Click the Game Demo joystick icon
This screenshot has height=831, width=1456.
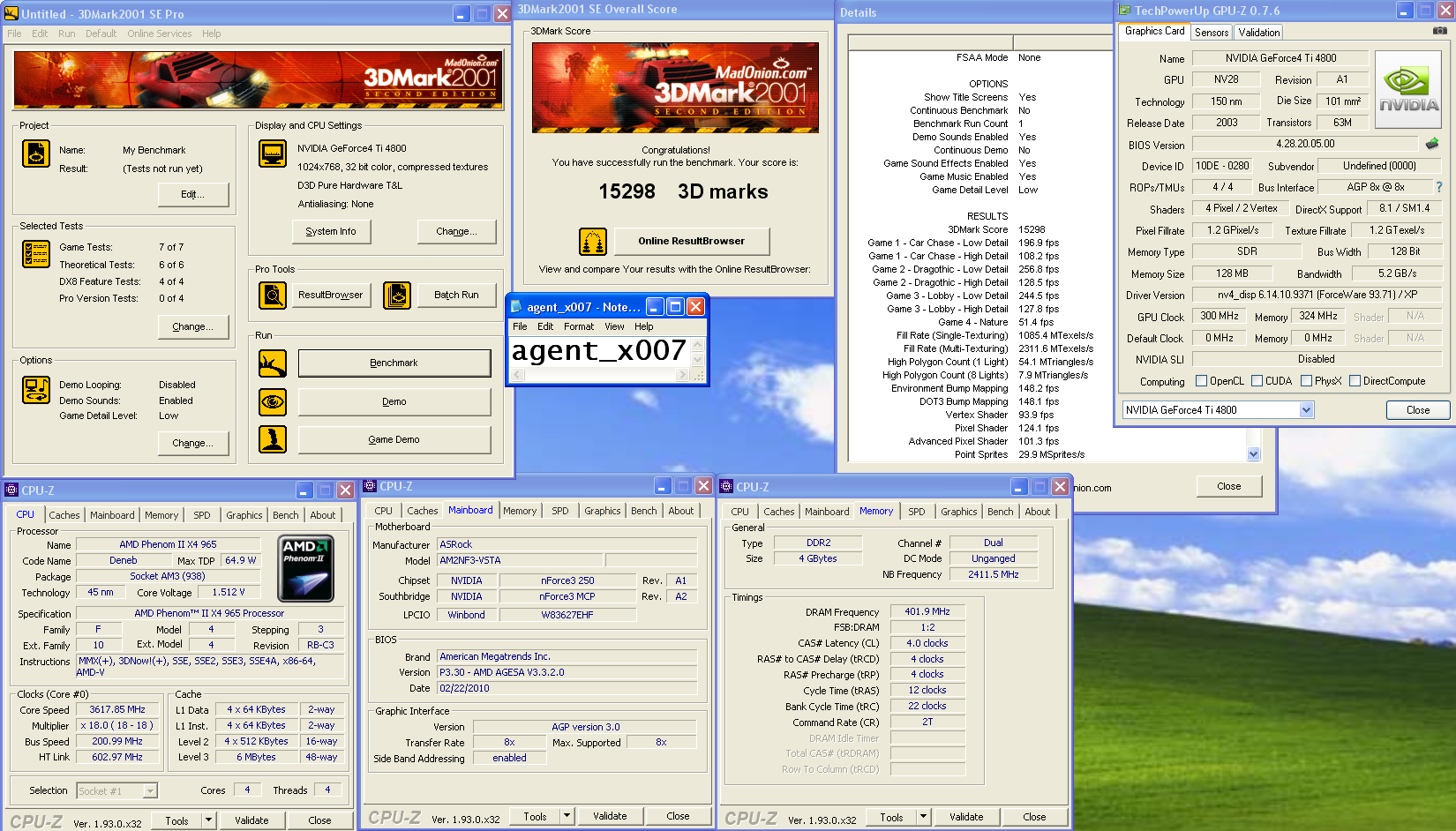(273, 439)
